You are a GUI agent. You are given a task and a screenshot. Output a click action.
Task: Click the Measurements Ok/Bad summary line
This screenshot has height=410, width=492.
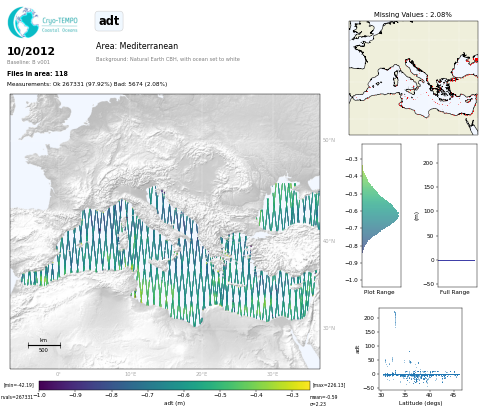[x=87, y=84]
